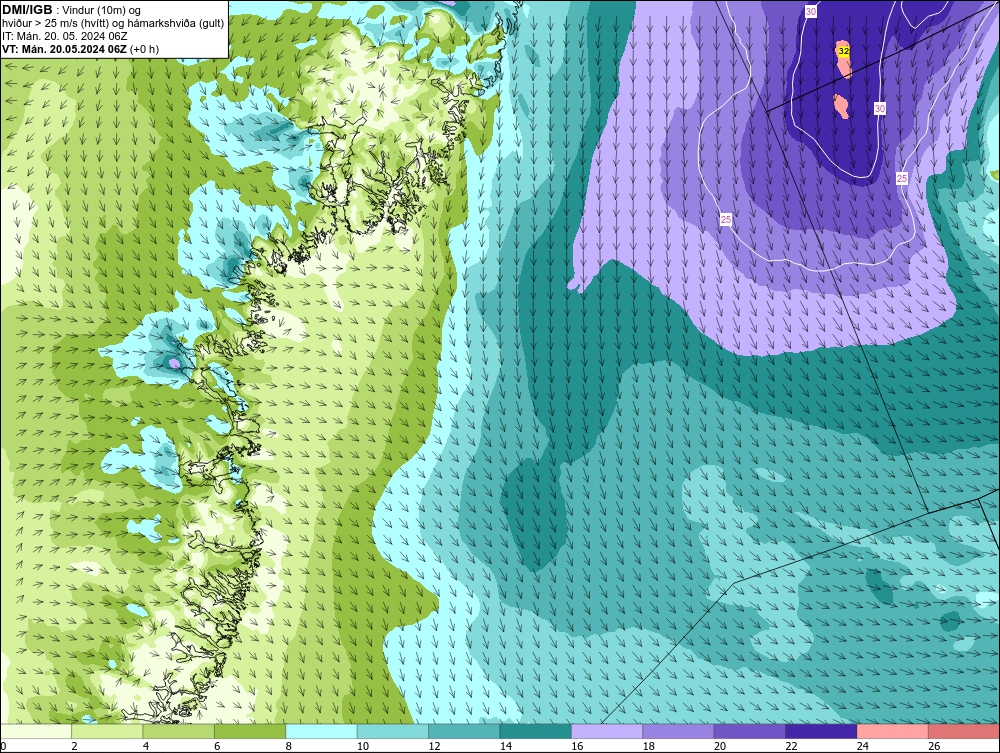Click the "30" contour label at the map's top edge
The width and height of the screenshot is (1000, 753).
pyautogui.click(x=811, y=11)
